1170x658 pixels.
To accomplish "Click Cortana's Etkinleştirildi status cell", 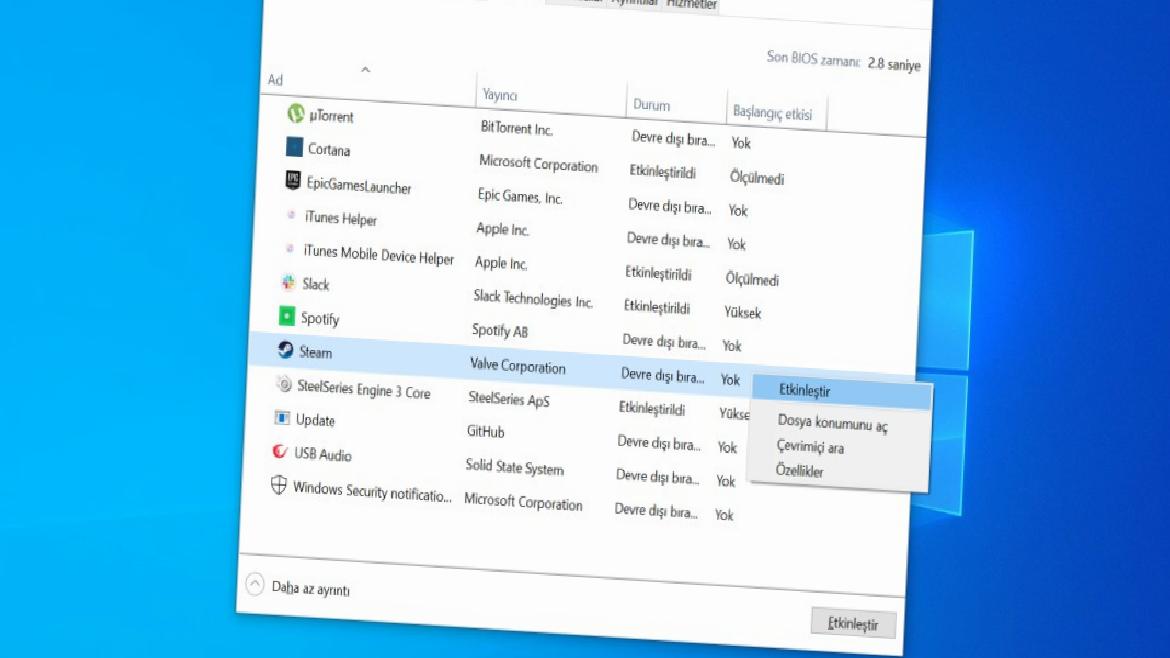I will click(x=663, y=172).
